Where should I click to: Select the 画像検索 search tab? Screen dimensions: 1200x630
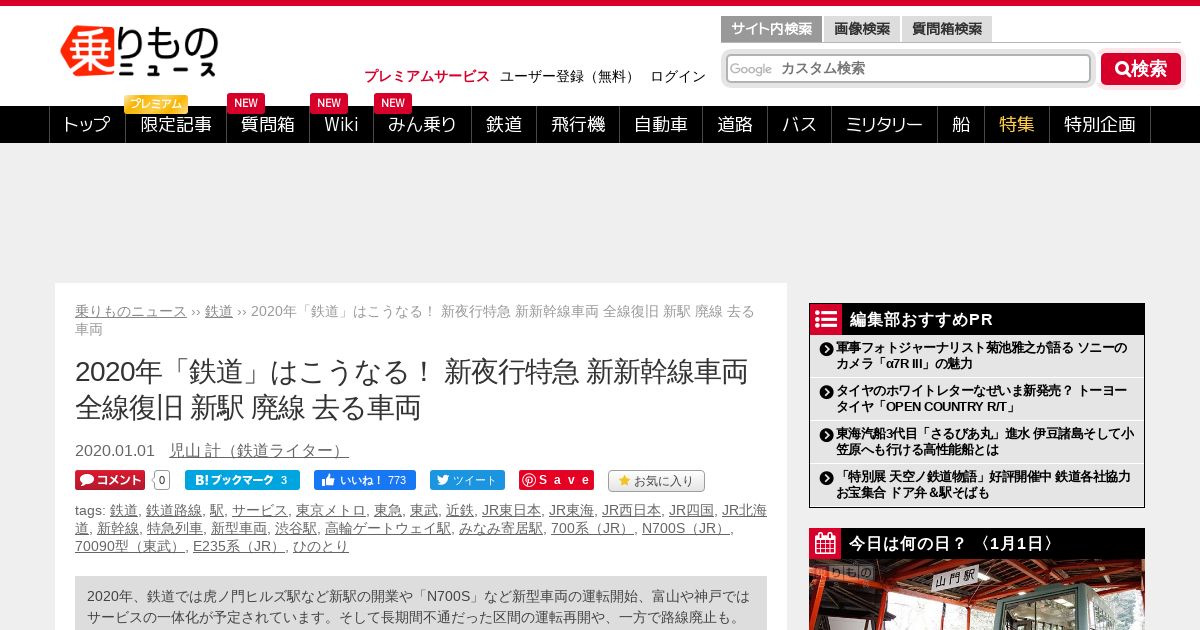862,29
